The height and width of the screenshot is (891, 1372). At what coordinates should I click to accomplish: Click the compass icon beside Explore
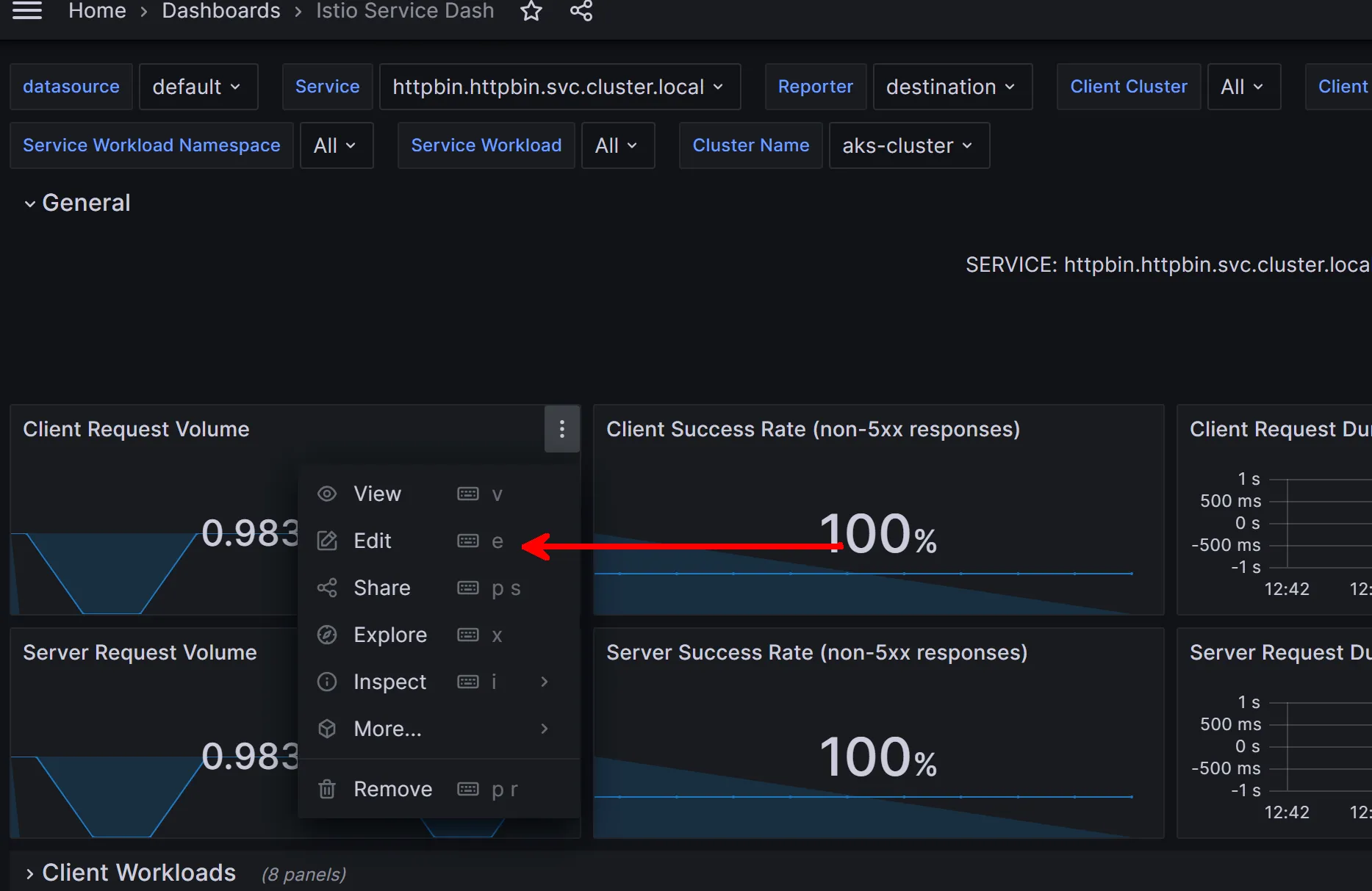[x=327, y=635]
